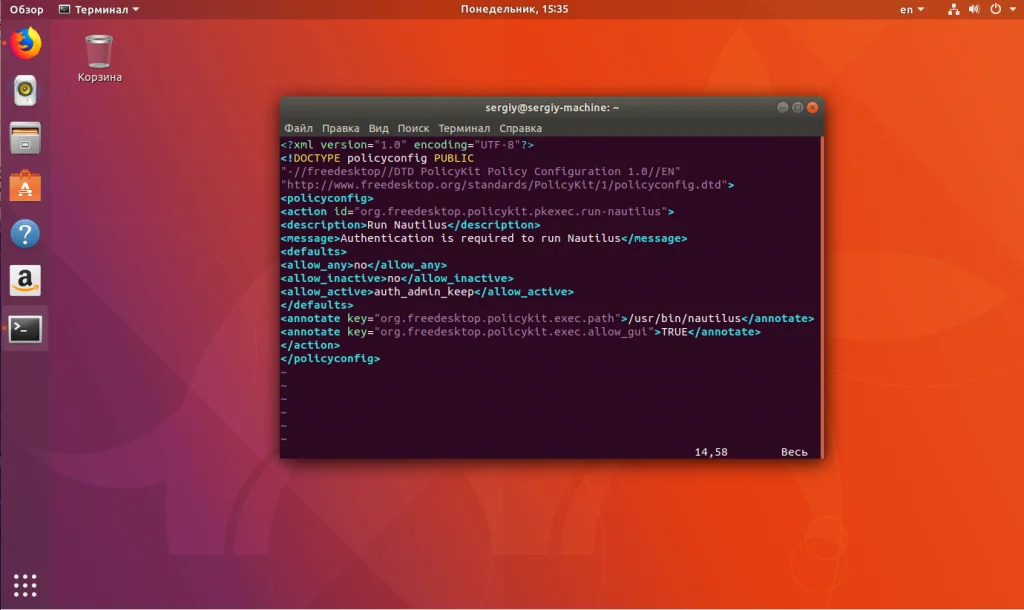Image resolution: width=1024 pixels, height=610 pixels.
Task: Open the Поиск menu
Action: click(413, 128)
